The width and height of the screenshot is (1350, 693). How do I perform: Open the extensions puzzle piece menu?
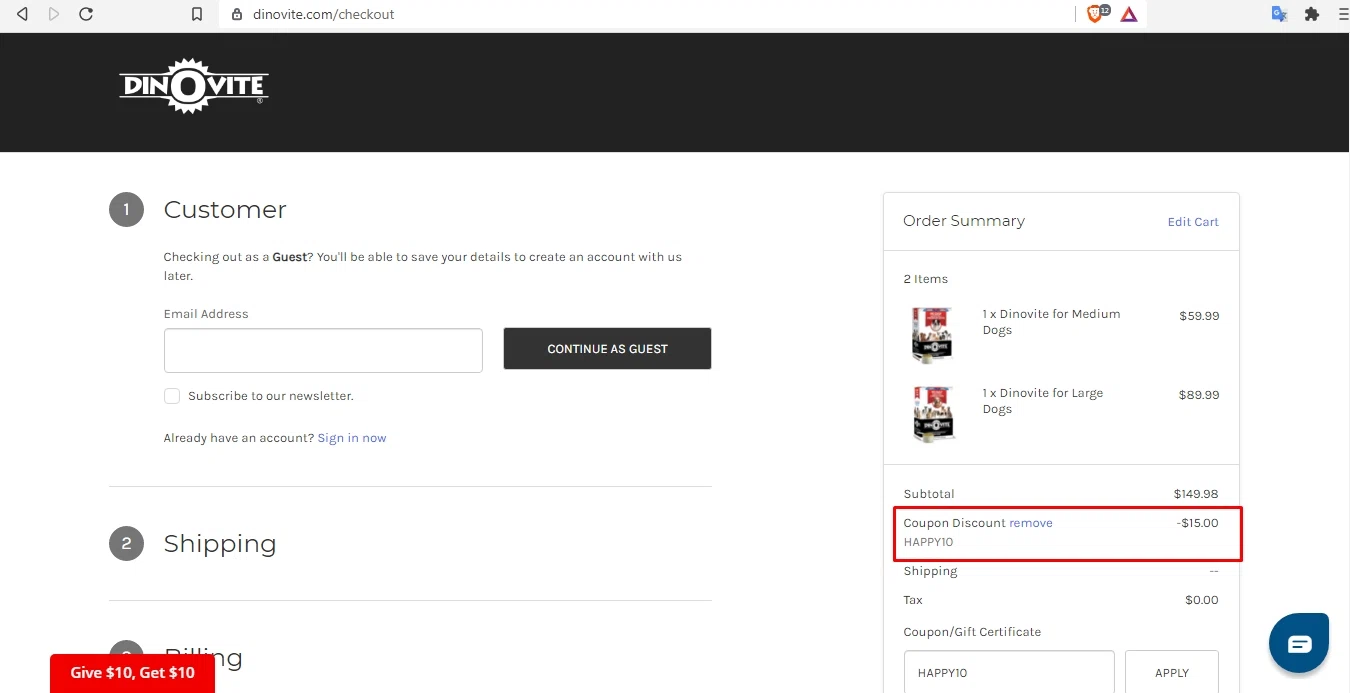click(1312, 14)
